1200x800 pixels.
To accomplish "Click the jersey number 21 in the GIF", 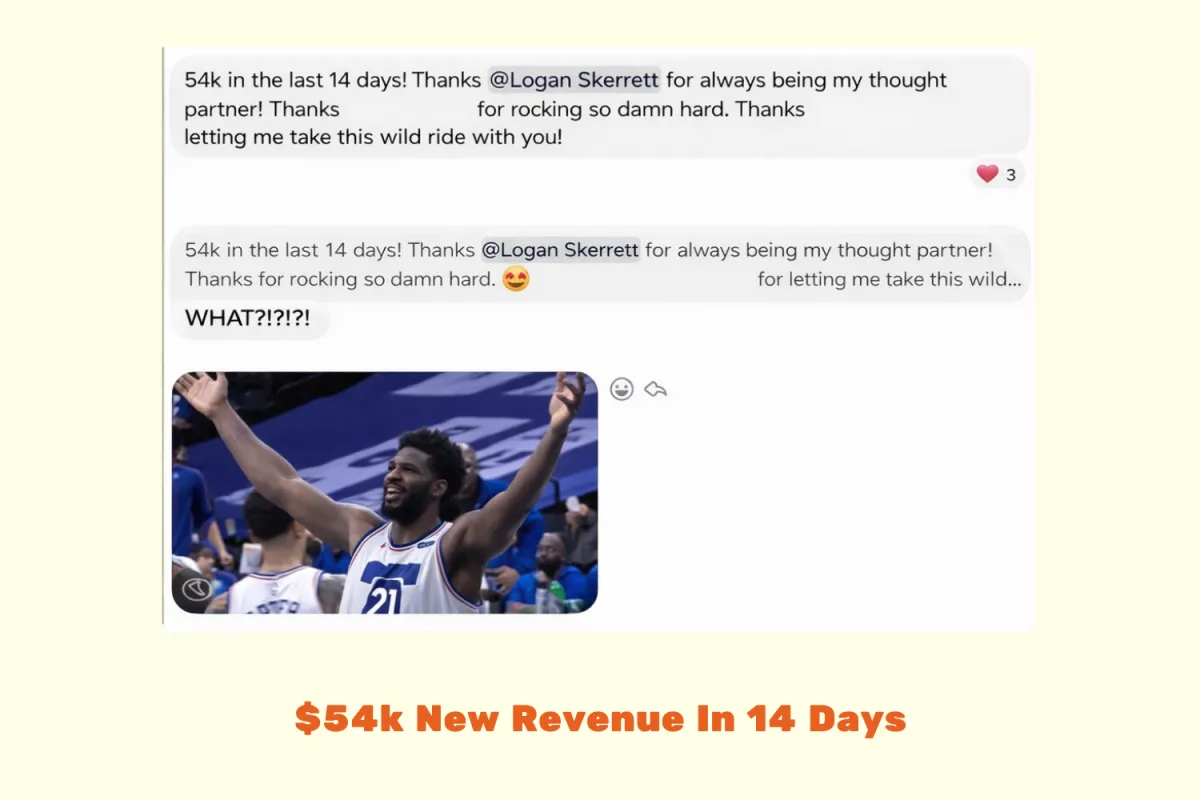I will 385,597.
